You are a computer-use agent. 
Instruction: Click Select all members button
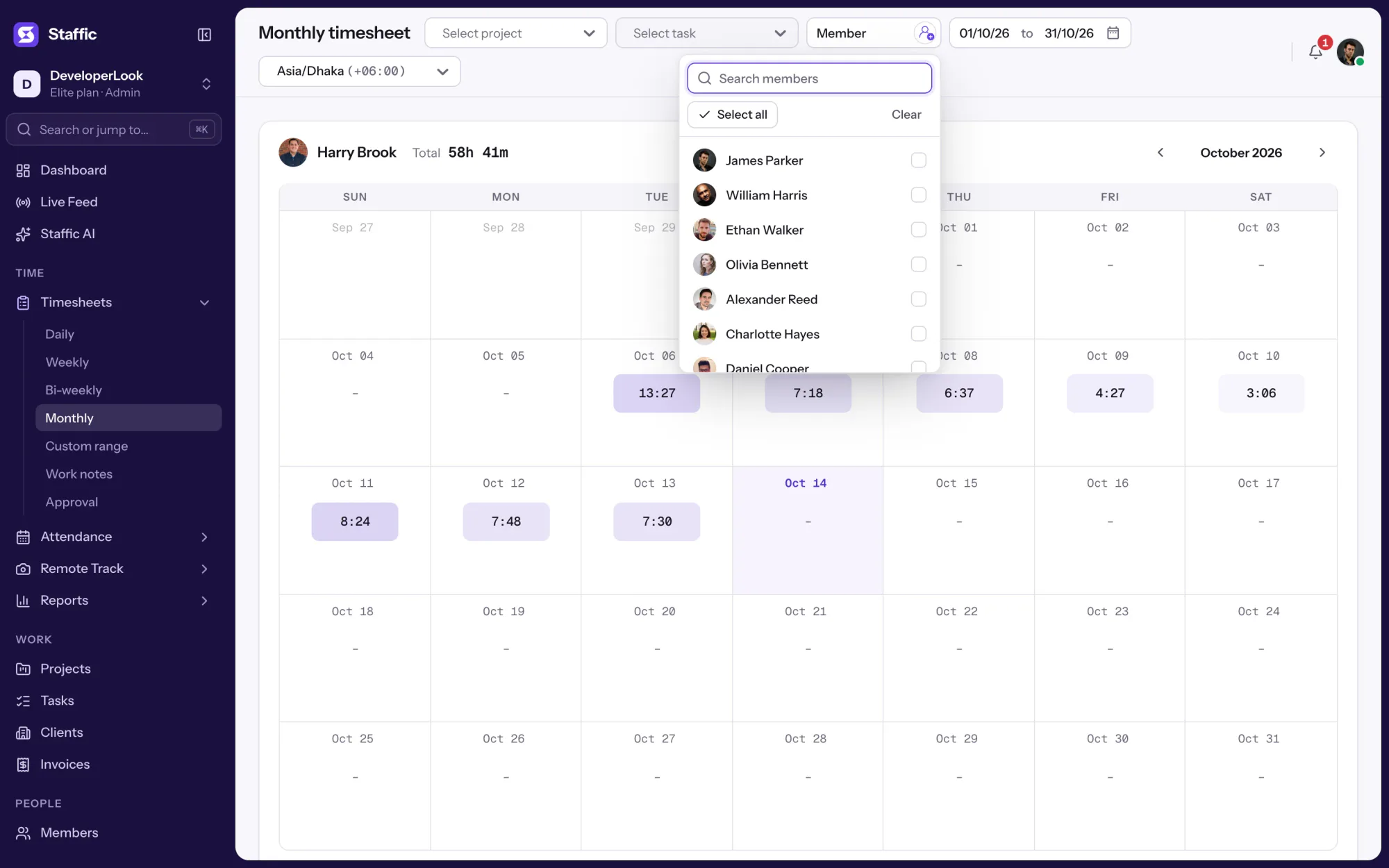[733, 115]
